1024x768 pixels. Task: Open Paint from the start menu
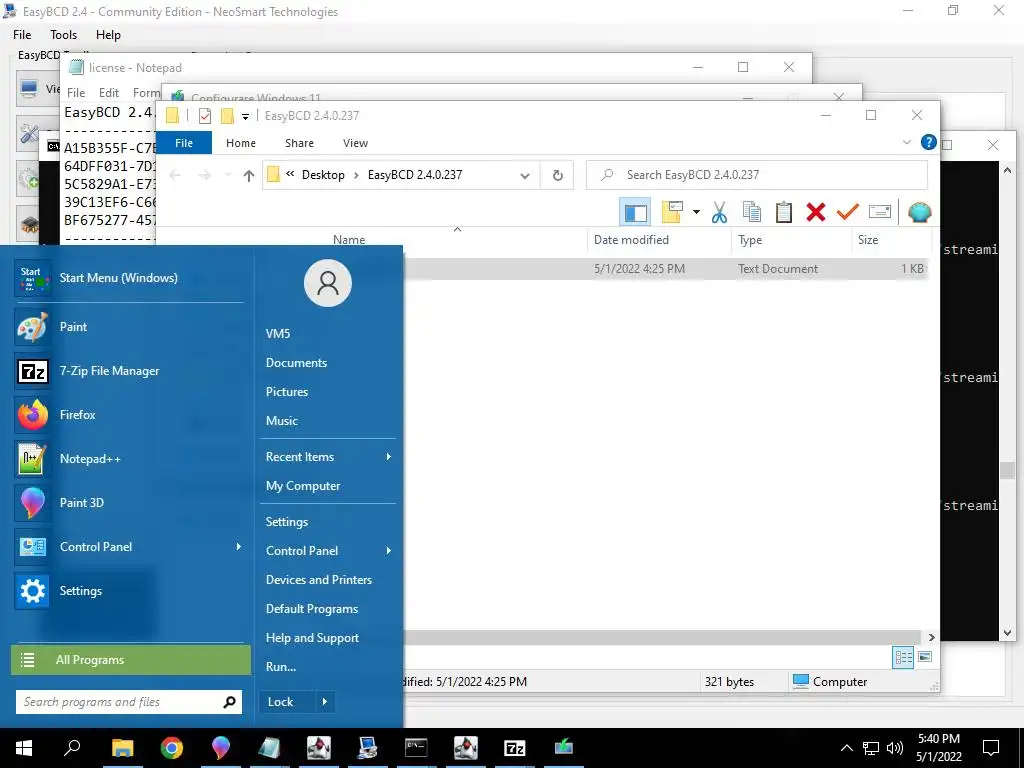point(129,327)
